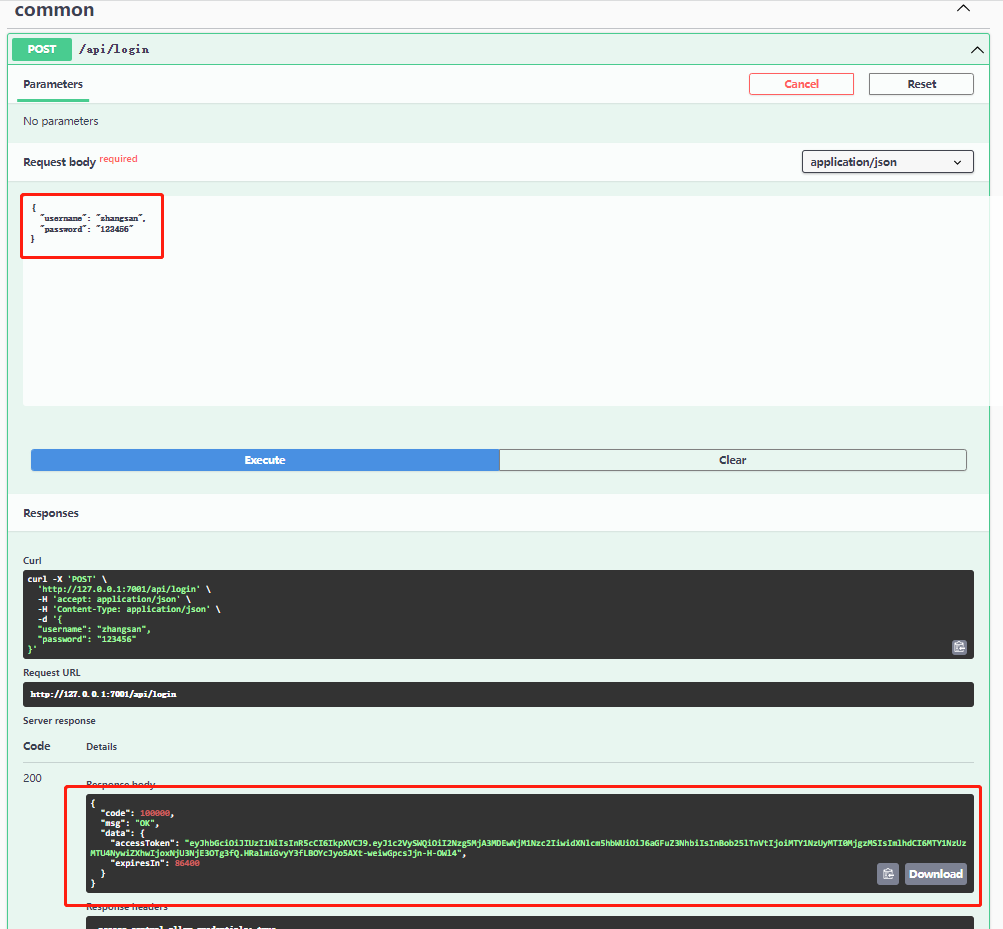Download the response body
Viewport: 1003px width, 929px height.
(x=935, y=874)
